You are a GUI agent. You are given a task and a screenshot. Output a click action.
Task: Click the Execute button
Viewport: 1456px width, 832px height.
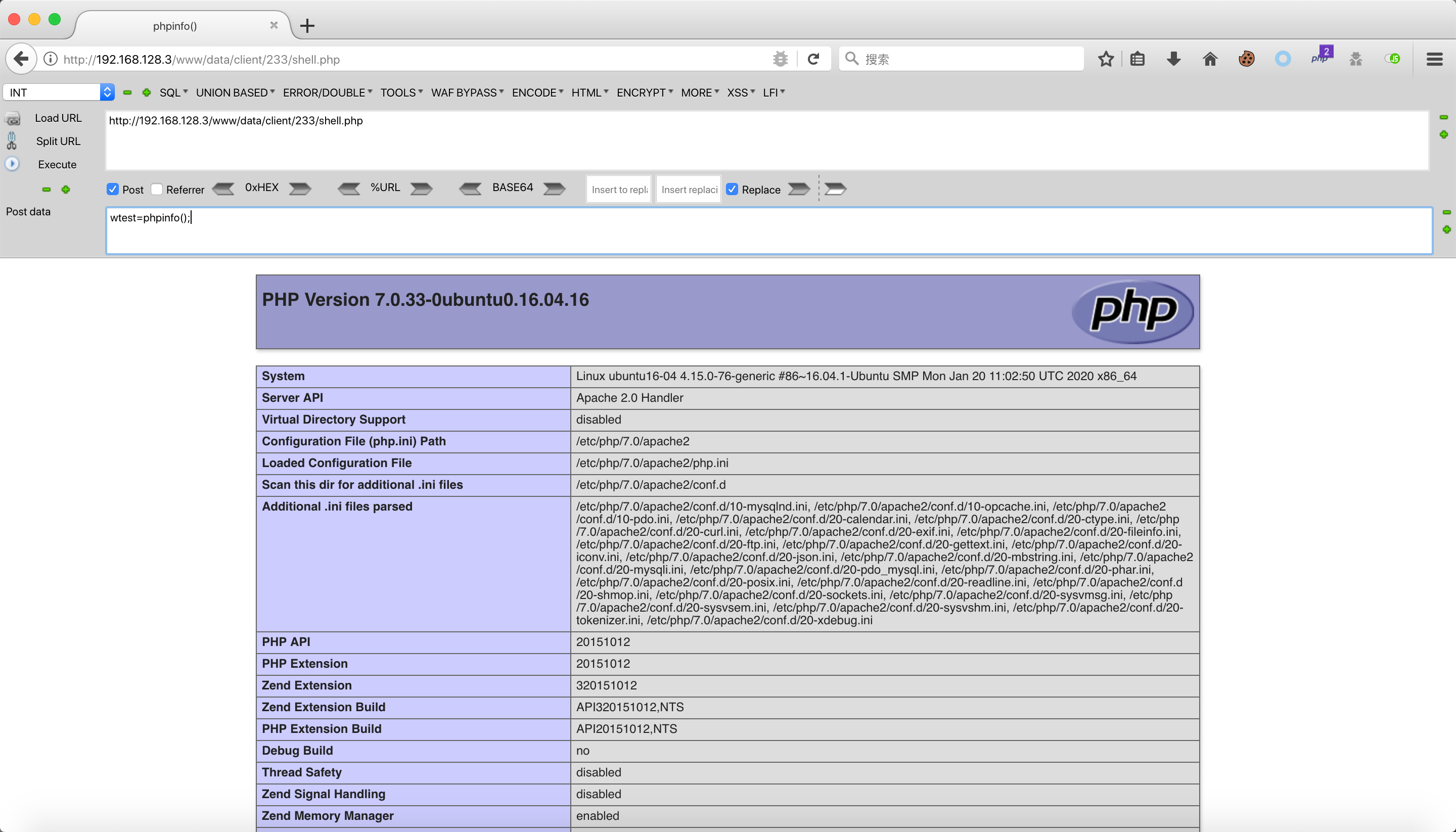[x=57, y=165]
